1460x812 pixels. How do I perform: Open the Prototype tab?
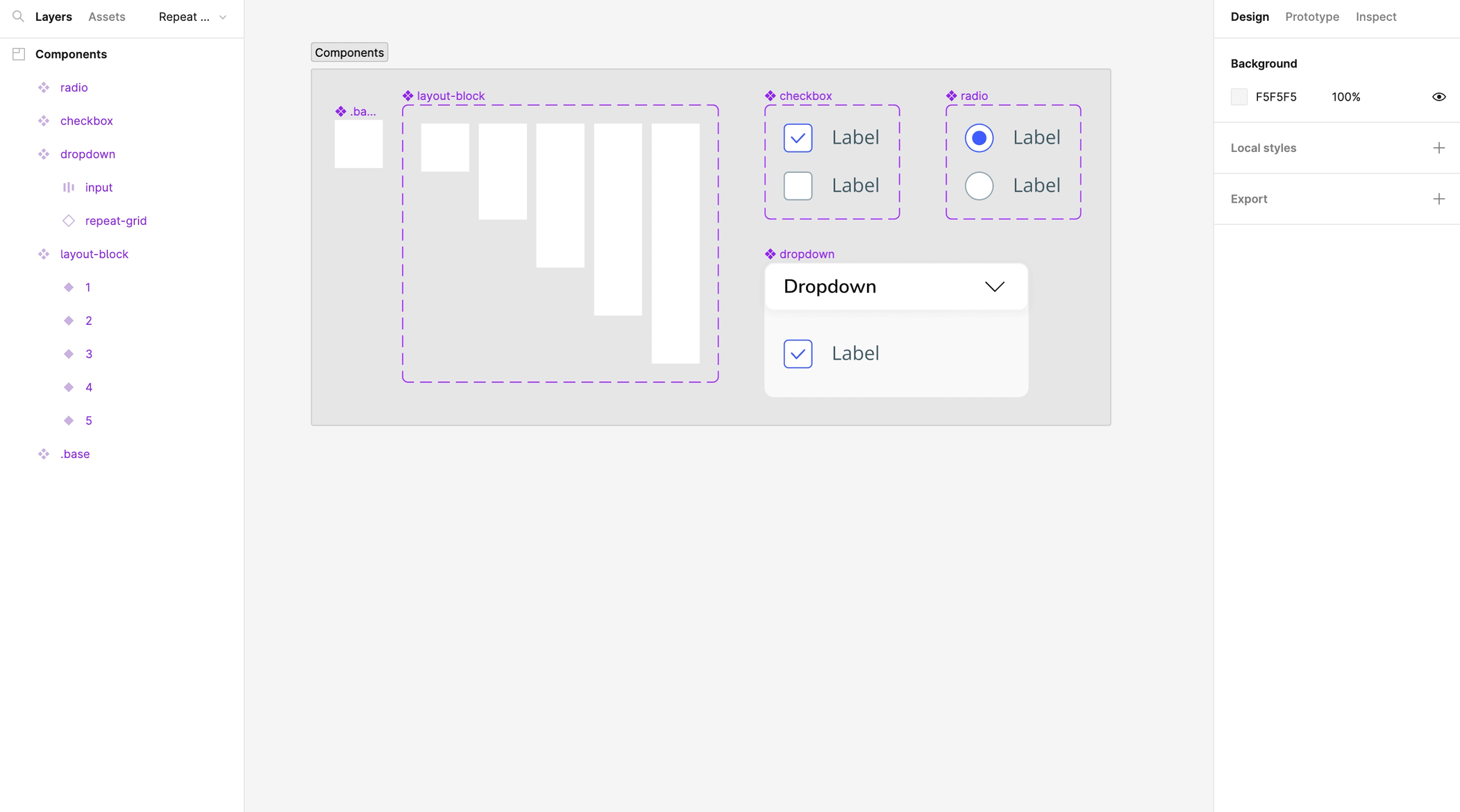(1311, 17)
